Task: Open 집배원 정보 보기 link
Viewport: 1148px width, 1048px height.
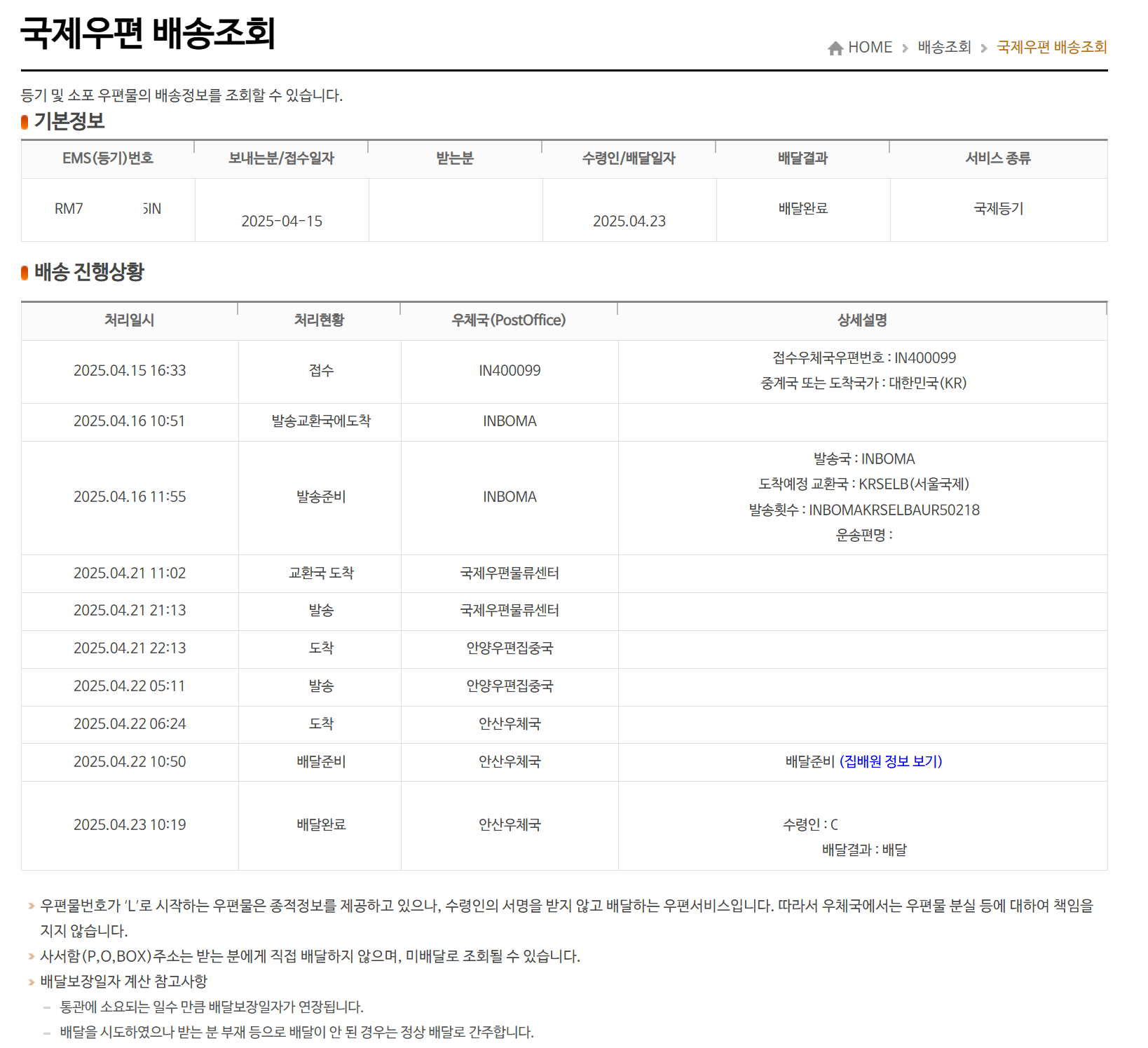Action: (x=891, y=761)
